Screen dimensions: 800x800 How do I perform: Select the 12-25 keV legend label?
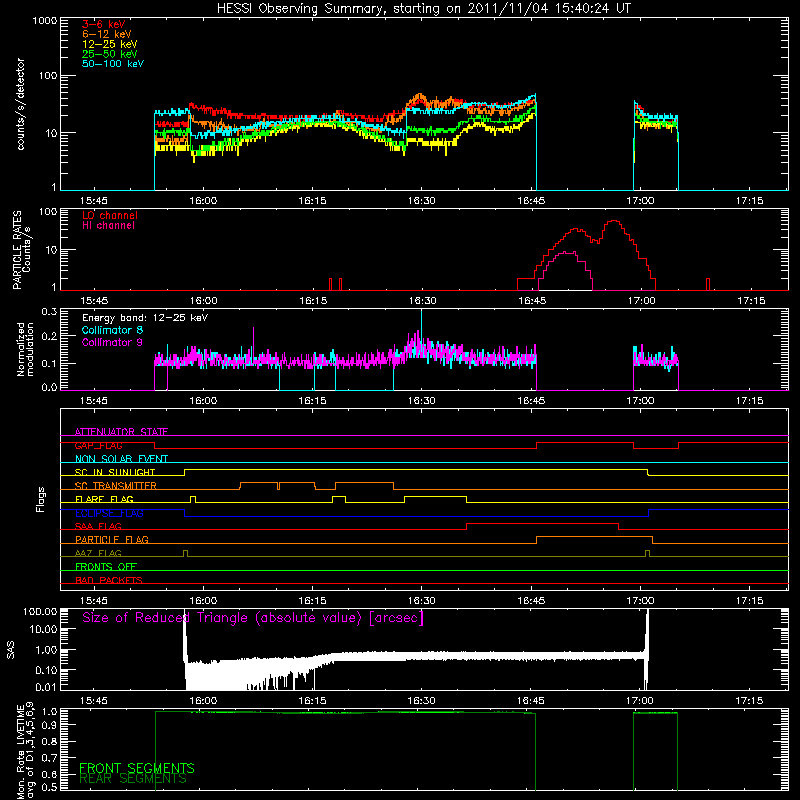(x=110, y=44)
